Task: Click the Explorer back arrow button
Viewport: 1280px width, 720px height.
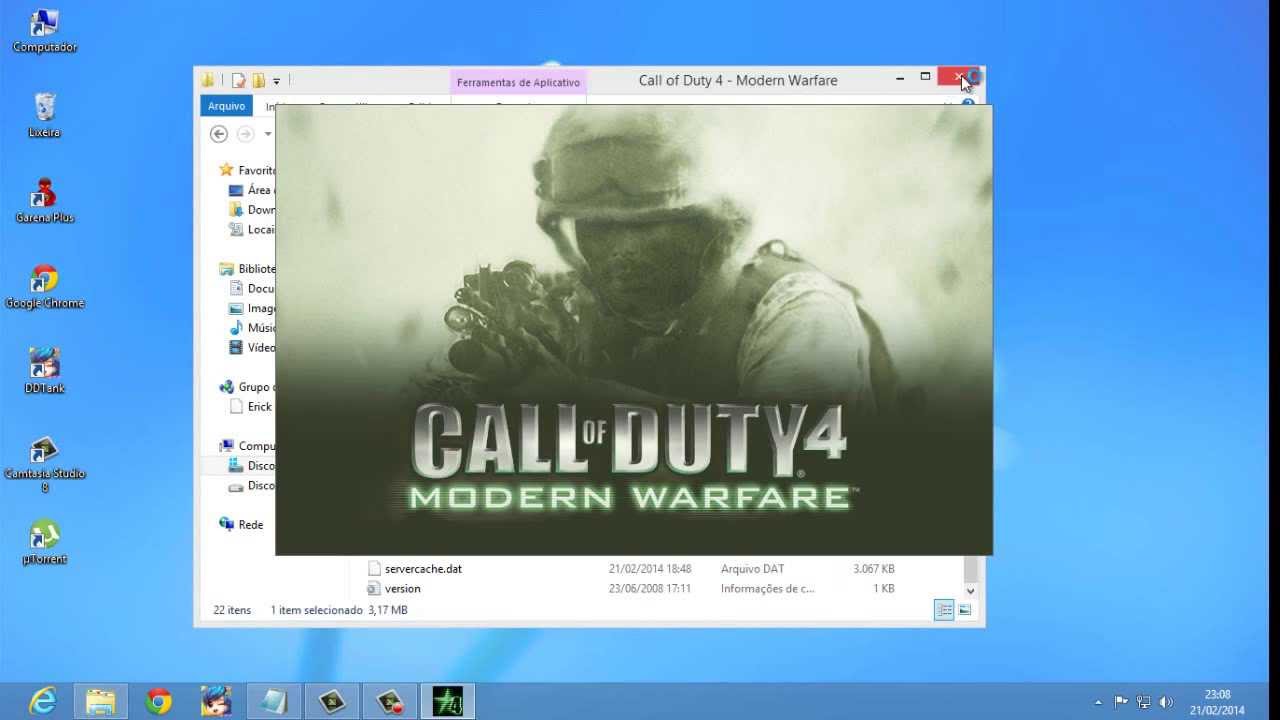Action: pyautogui.click(x=219, y=134)
